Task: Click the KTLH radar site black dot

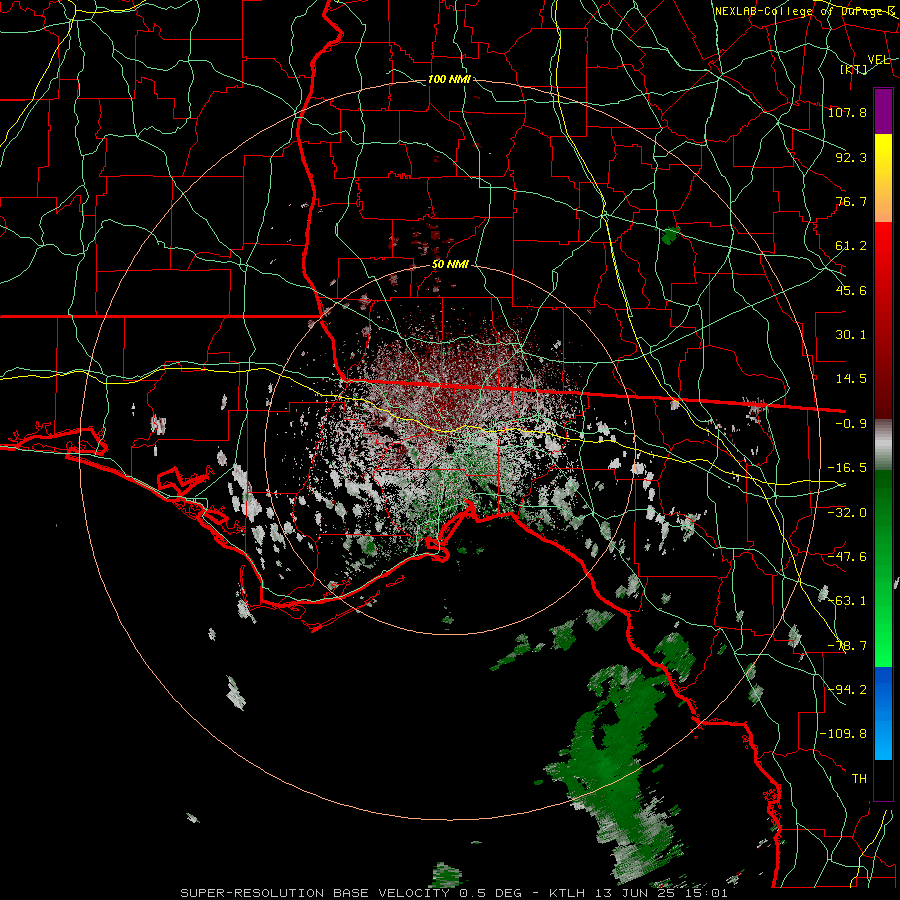Action: [x=451, y=449]
